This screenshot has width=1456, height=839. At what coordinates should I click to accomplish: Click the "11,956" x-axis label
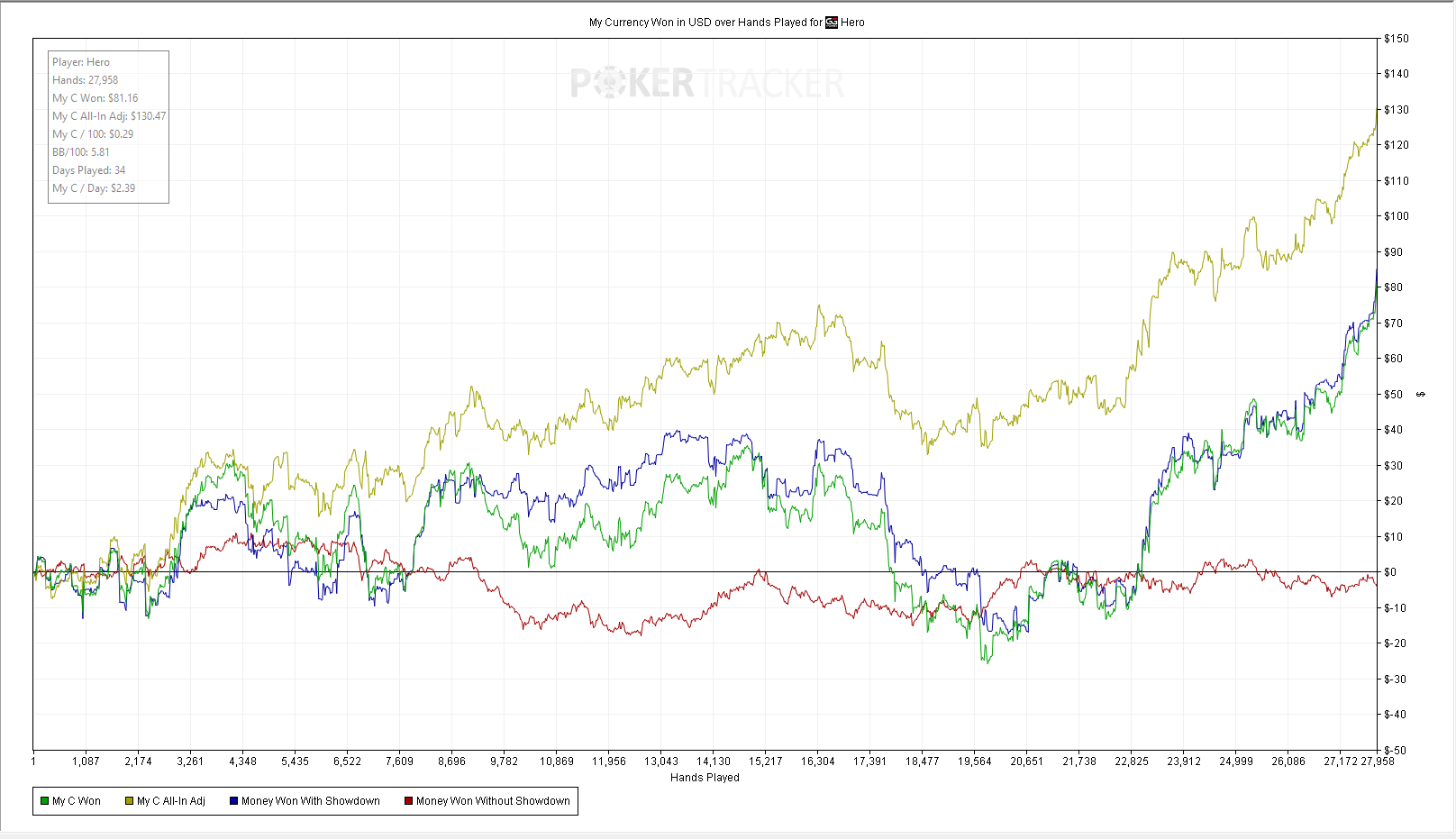609,761
